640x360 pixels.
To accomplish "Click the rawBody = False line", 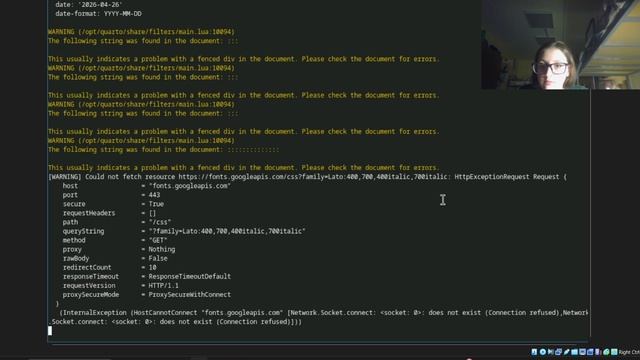I will coord(115,258).
